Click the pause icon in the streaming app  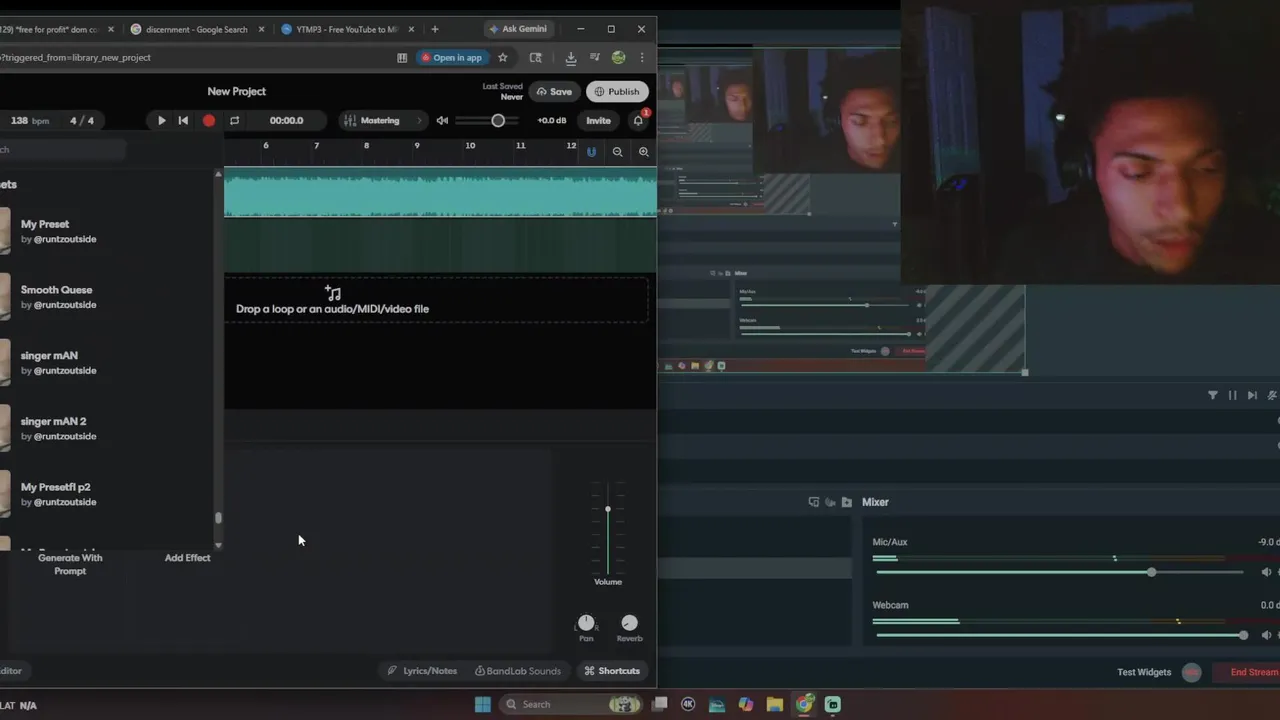(1232, 395)
